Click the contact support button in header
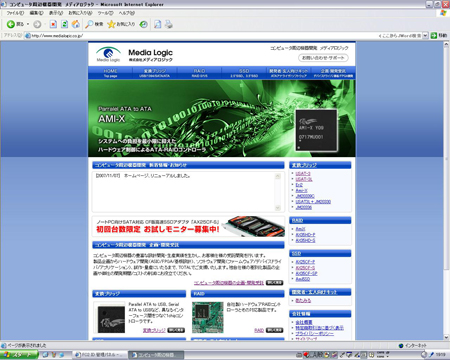This screenshot has height=360, width=450. pyautogui.click(x=323, y=58)
